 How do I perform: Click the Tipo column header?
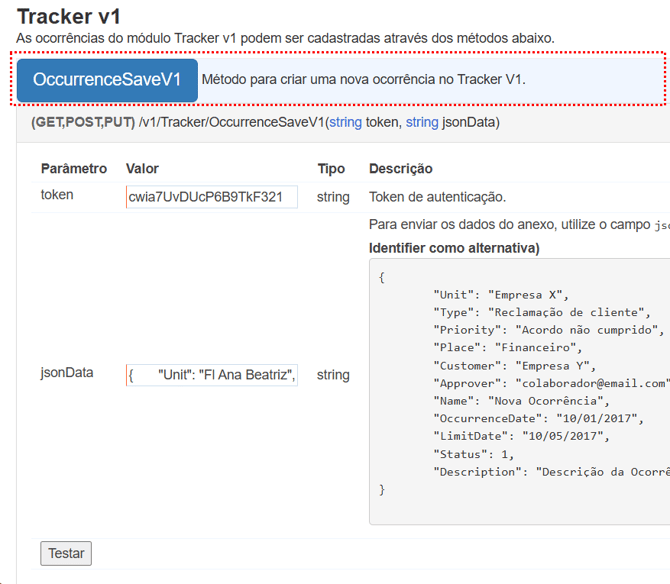[x=331, y=169]
